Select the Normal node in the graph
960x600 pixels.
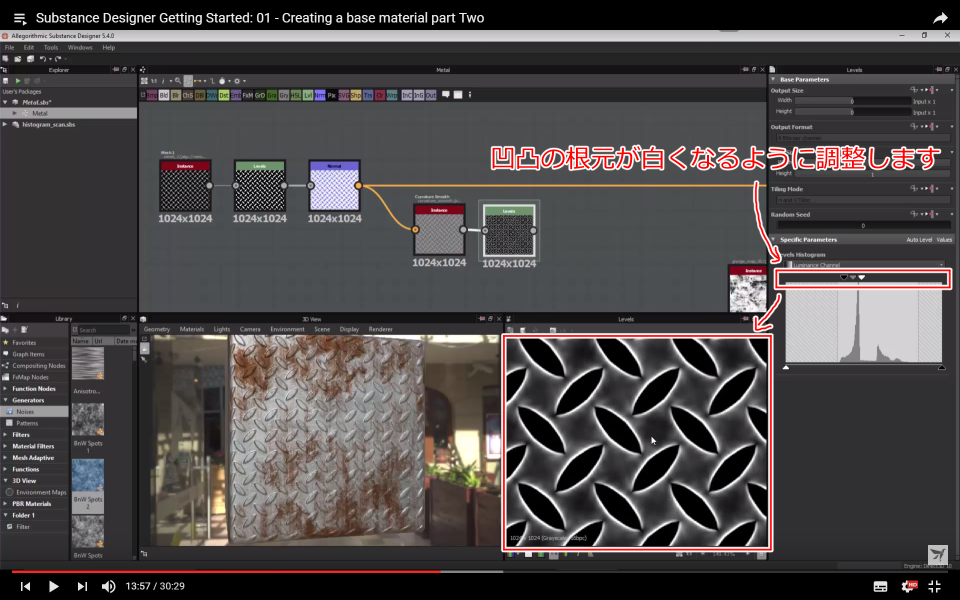click(x=334, y=186)
